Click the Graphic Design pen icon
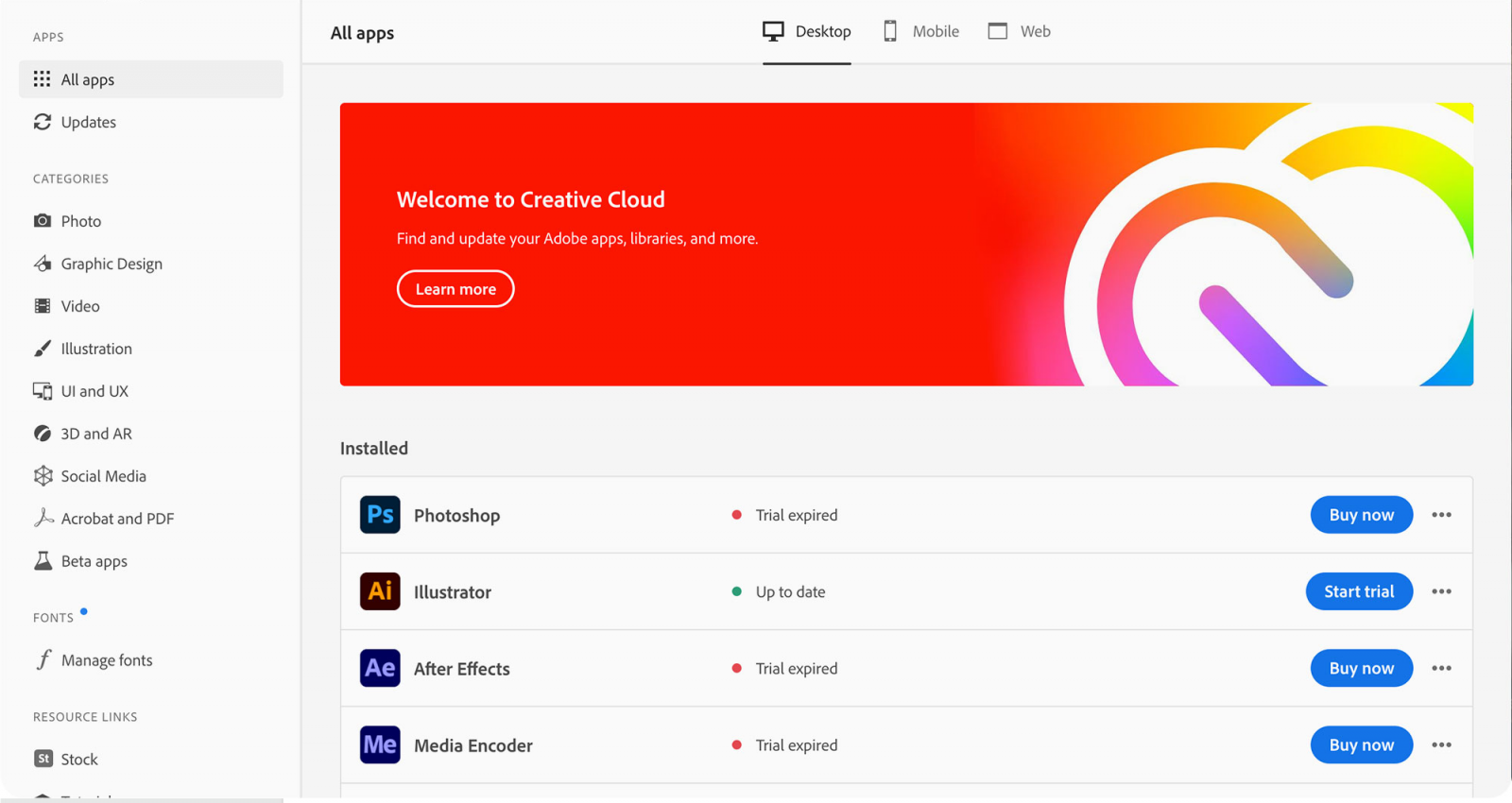Image resolution: width=1512 pixels, height=803 pixels. click(43, 264)
